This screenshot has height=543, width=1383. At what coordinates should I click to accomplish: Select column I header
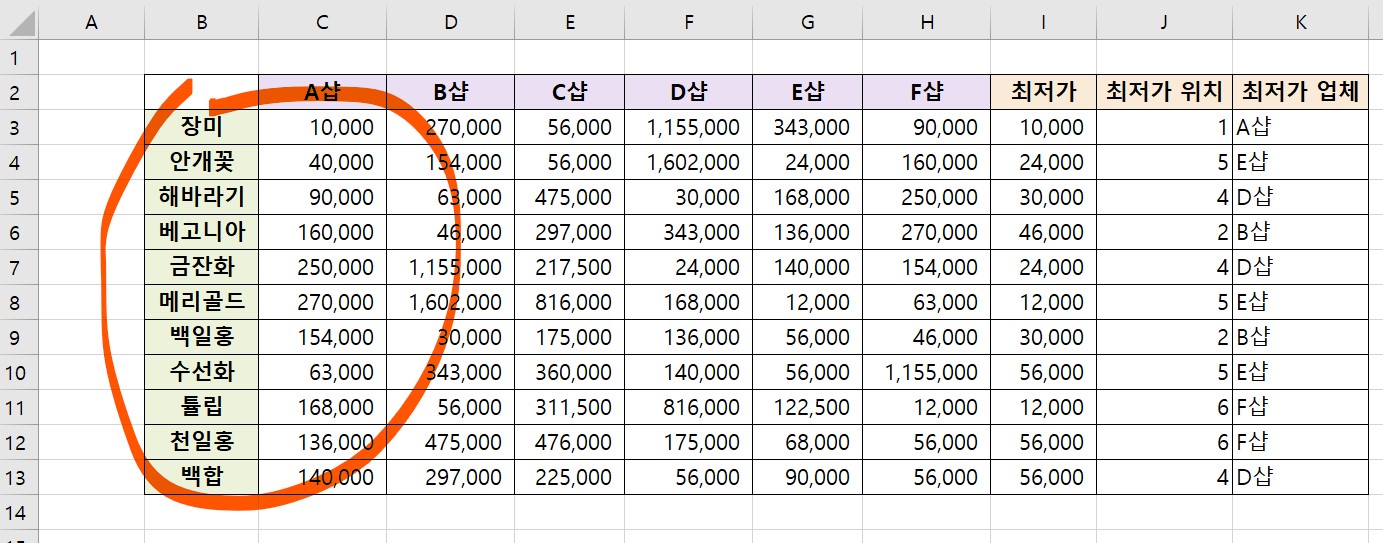1043,21
